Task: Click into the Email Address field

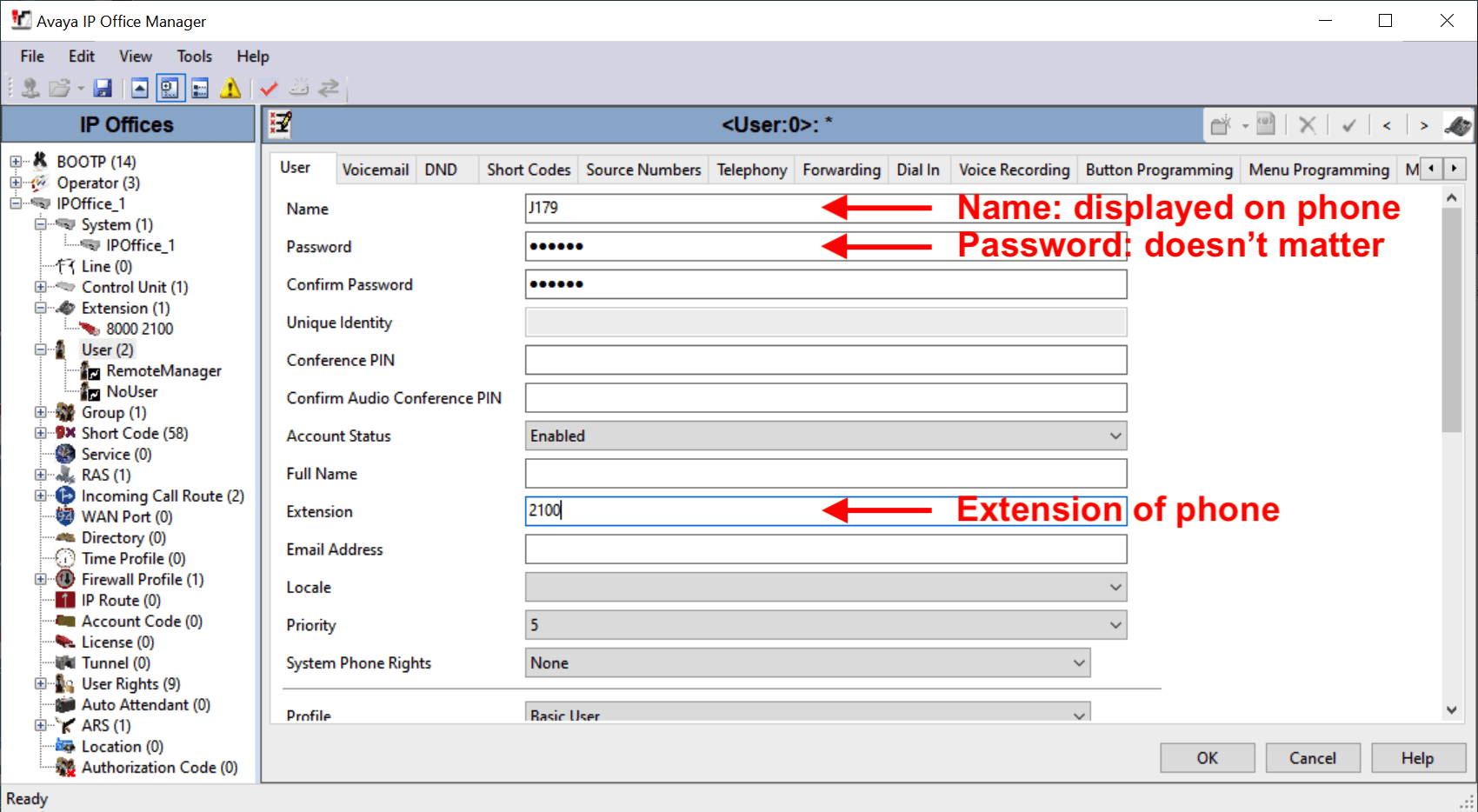Action: click(x=826, y=549)
